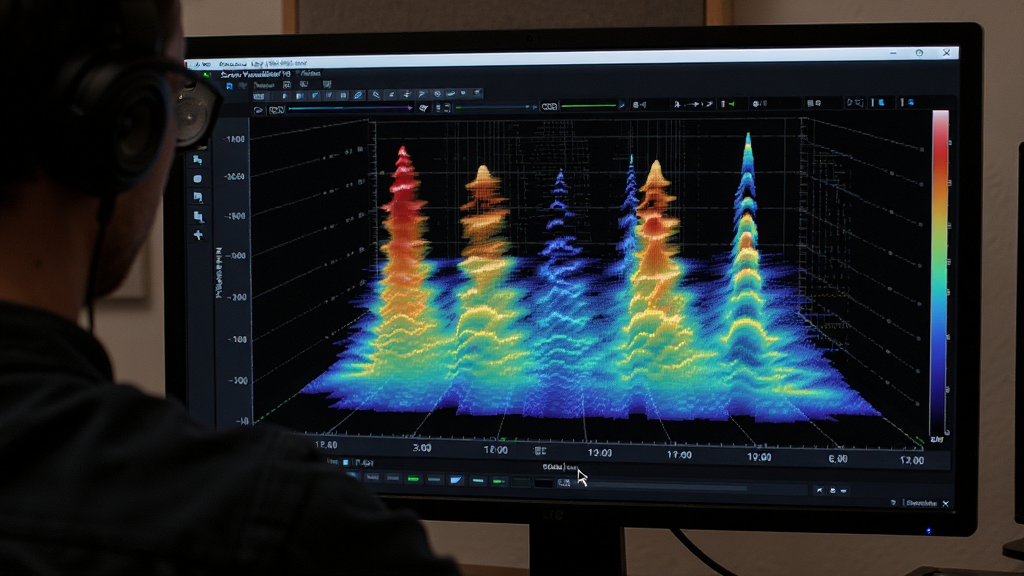Image resolution: width=1024 pixels, height=576 pixels.
Task: Click the first green button in bottom strip
Action: coord(413,479)
